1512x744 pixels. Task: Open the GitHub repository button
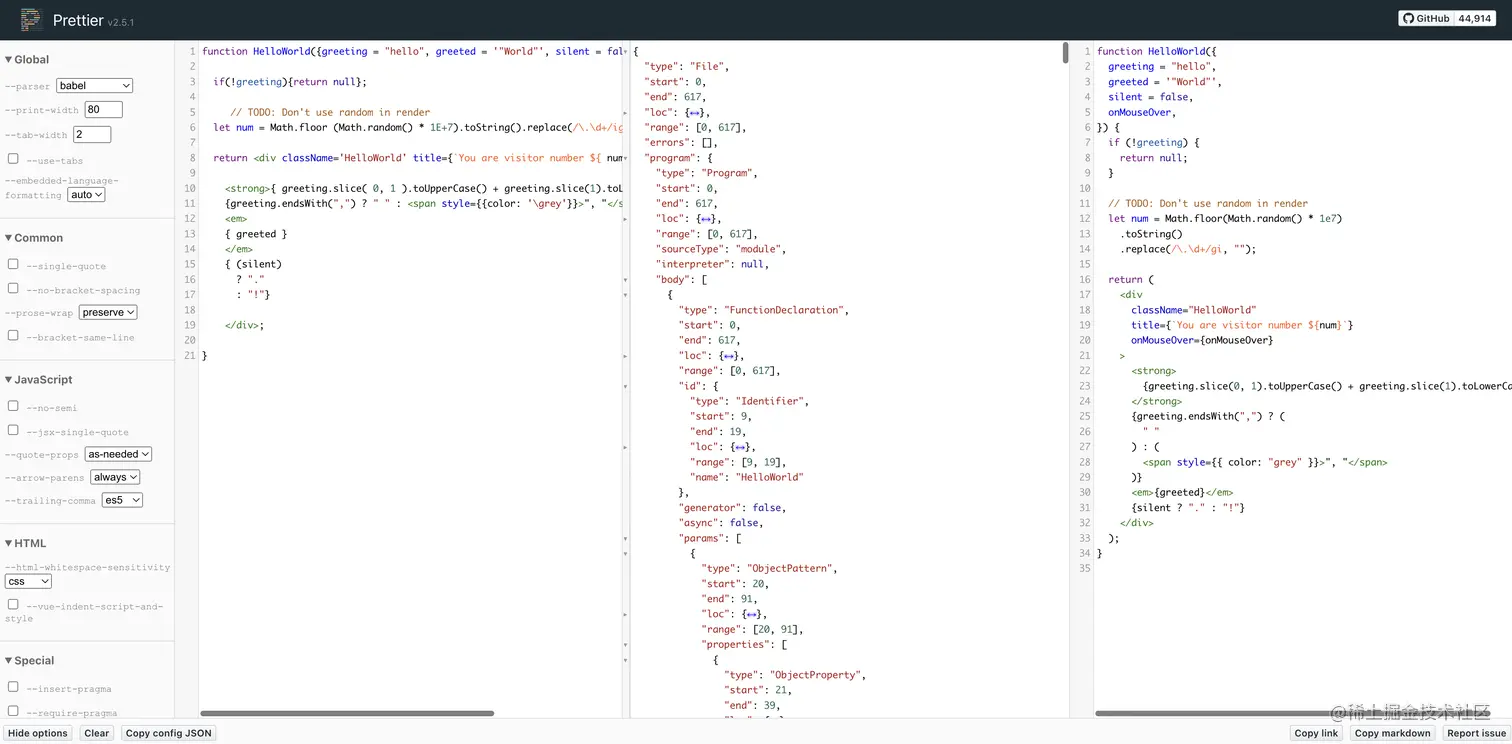[x=1426, y=19]
